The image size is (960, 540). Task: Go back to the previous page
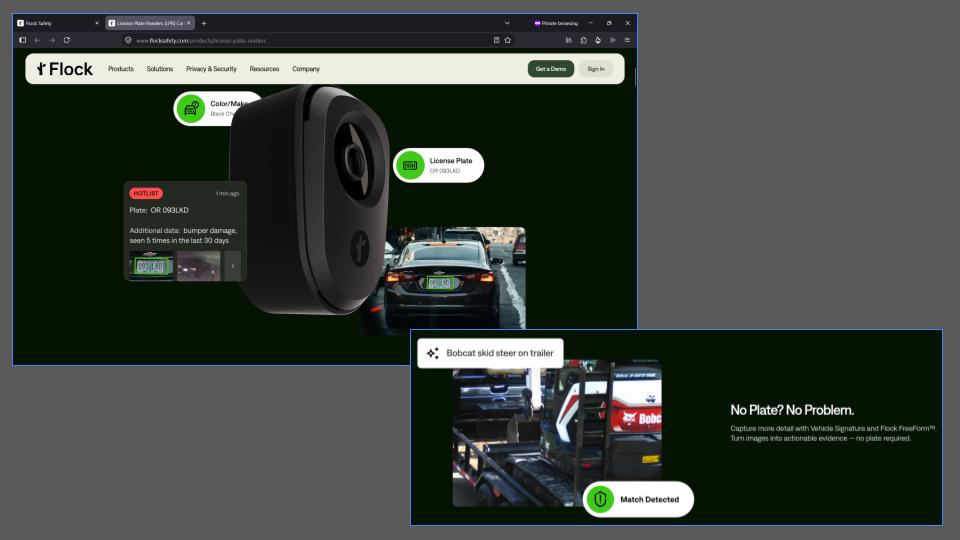(37, 40)
